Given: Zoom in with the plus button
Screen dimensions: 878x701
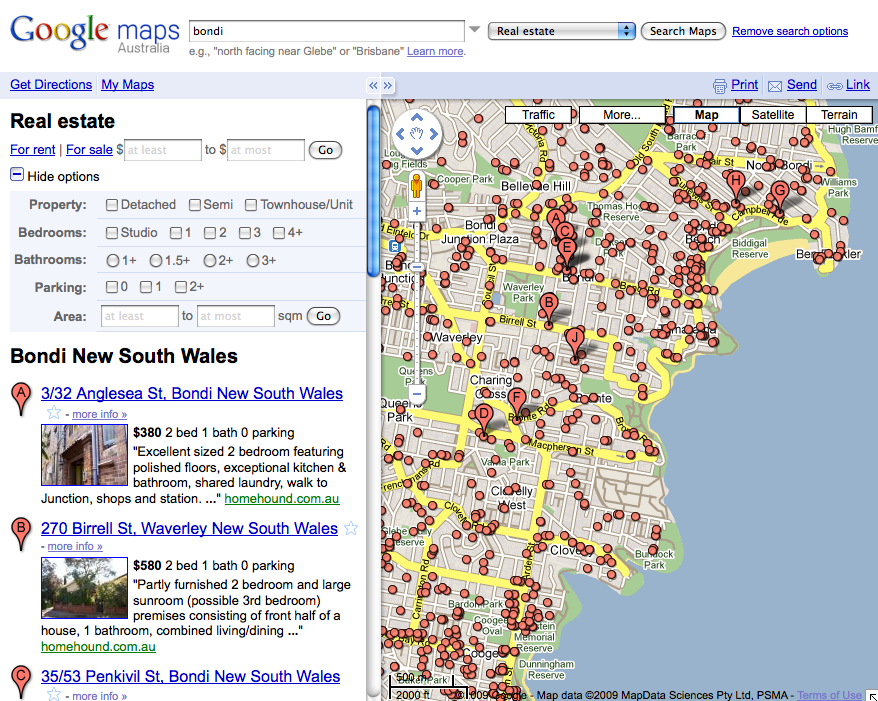Looking at the screenshot, I should point(416,211).
